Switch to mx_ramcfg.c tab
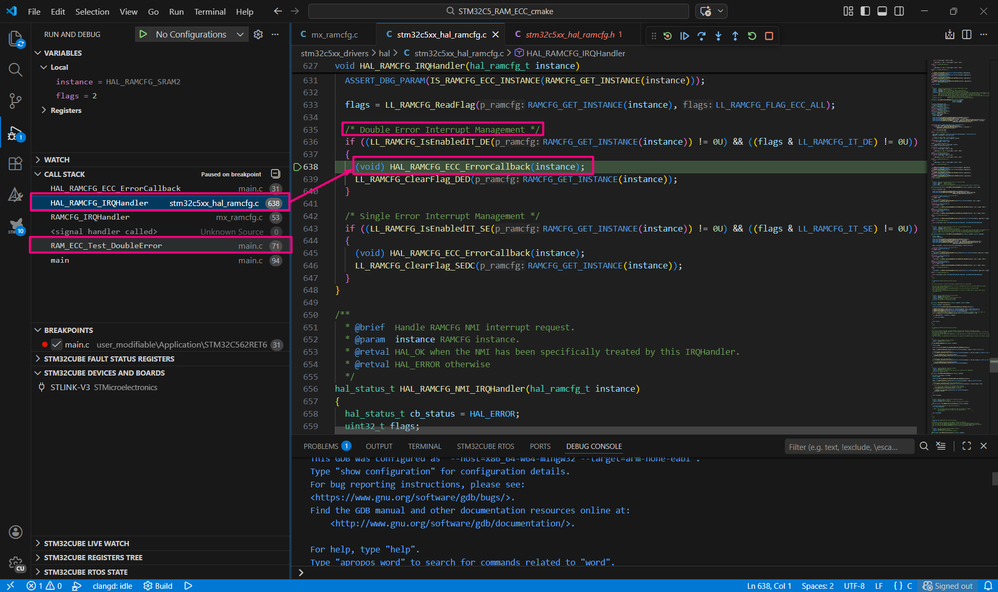998x592 pixels. click(334, 34)
